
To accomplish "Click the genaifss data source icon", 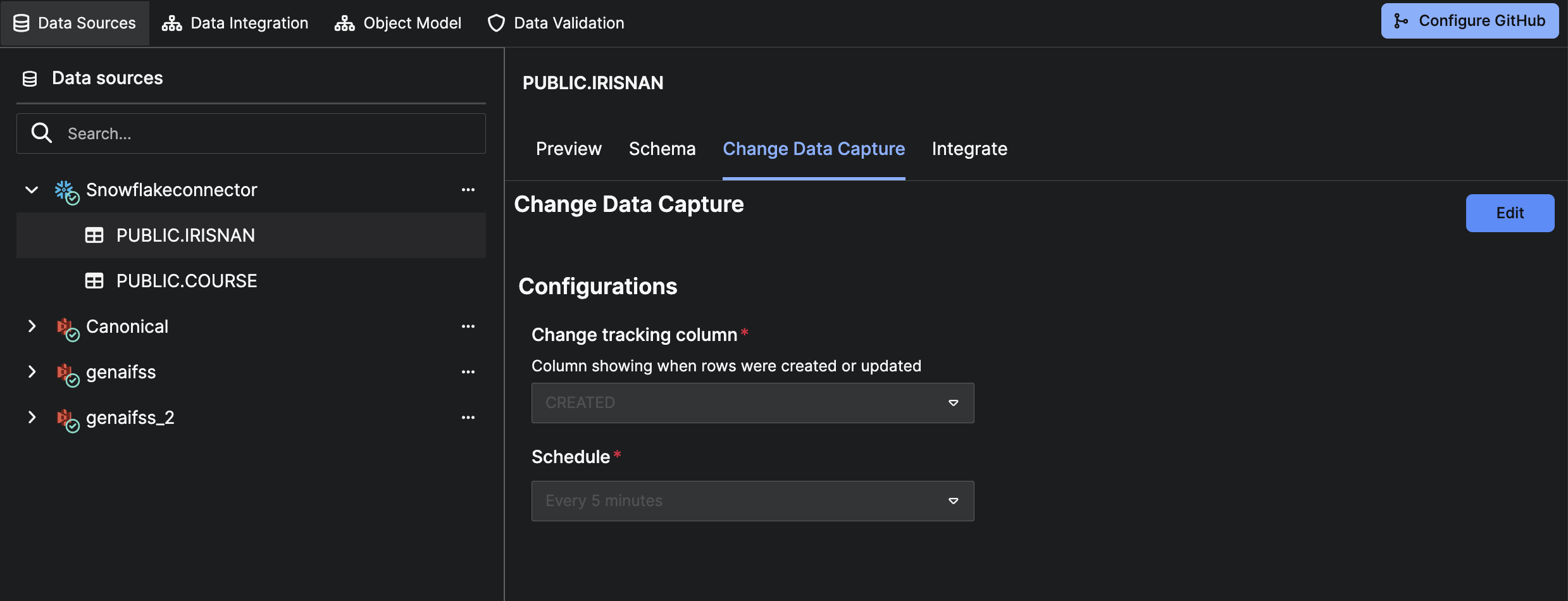I will coord(66,373).
